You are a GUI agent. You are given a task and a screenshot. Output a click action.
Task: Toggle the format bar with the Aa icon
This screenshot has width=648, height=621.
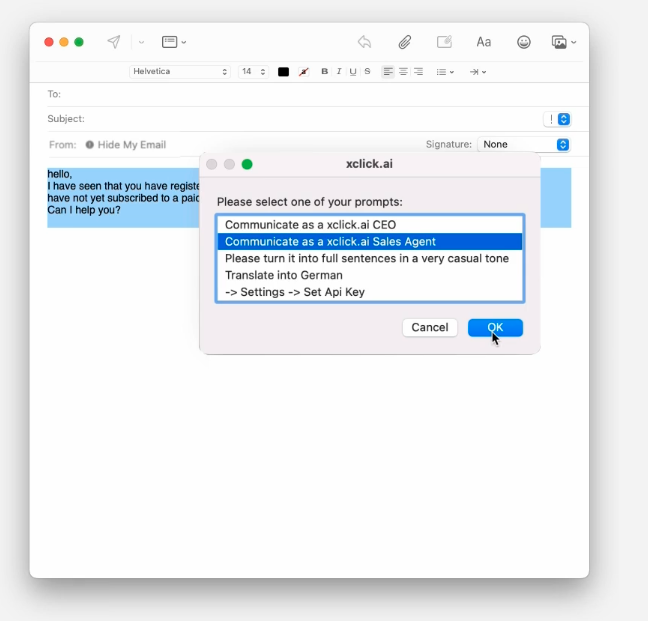tap(484, 42)
